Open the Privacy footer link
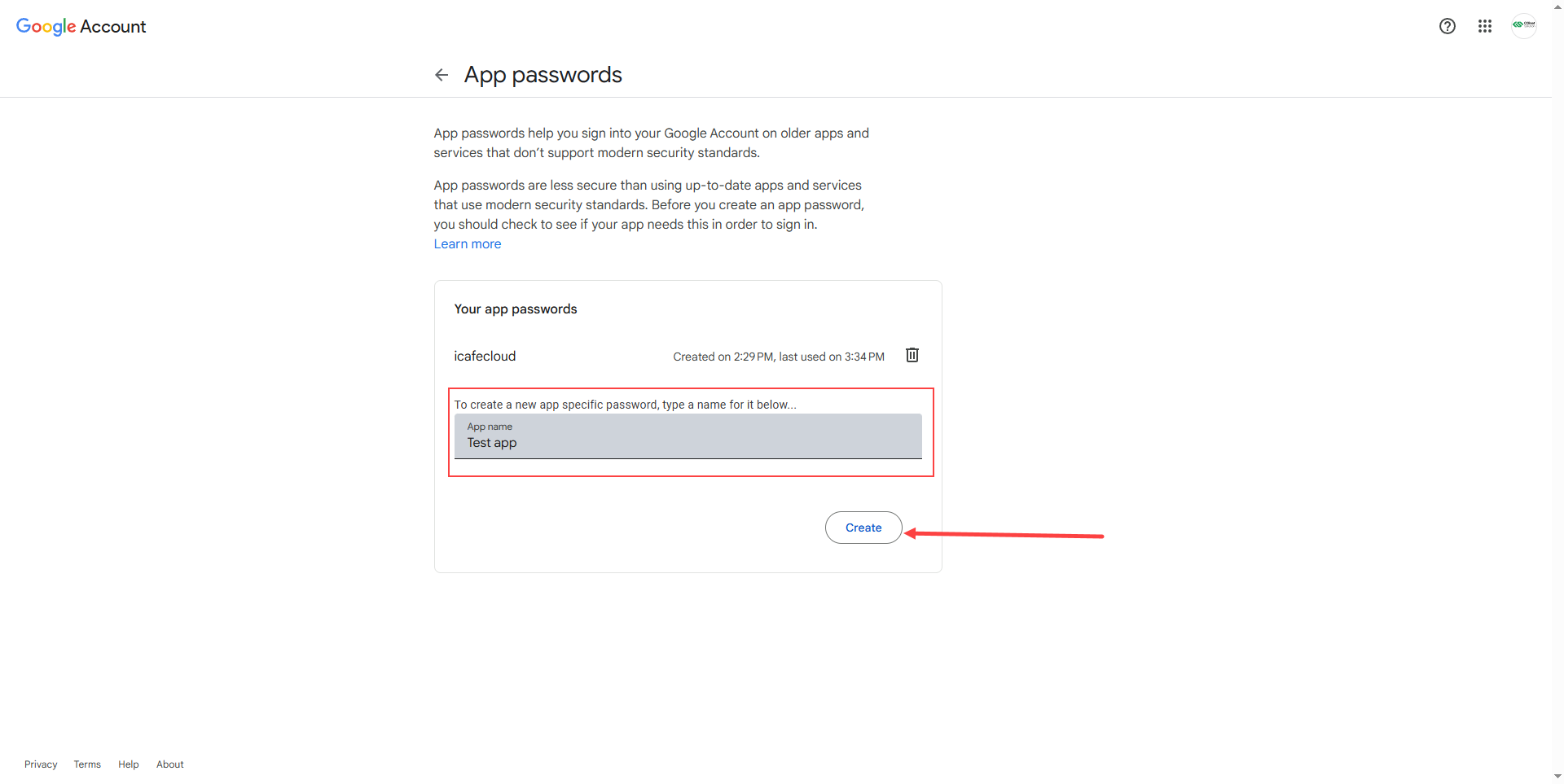This screenshot has height=784, width=1564. point(41,764)
